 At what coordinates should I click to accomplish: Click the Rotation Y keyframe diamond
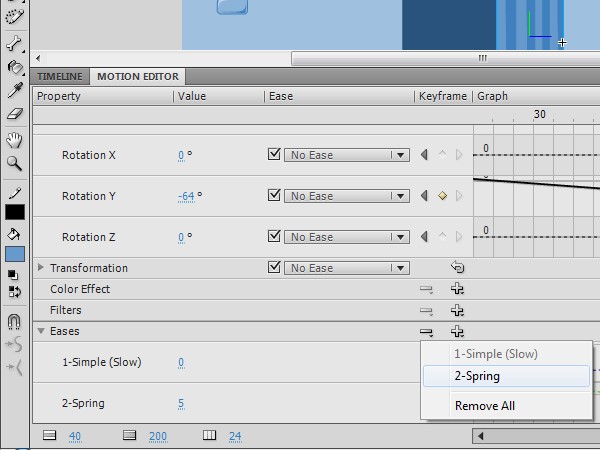(x=442, y=196)
